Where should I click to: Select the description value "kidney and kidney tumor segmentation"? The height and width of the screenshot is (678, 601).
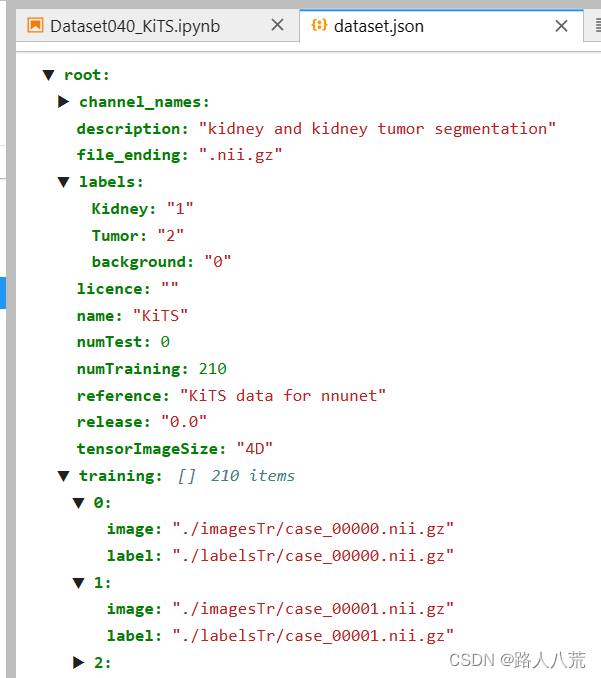click(x=377, y=129)
